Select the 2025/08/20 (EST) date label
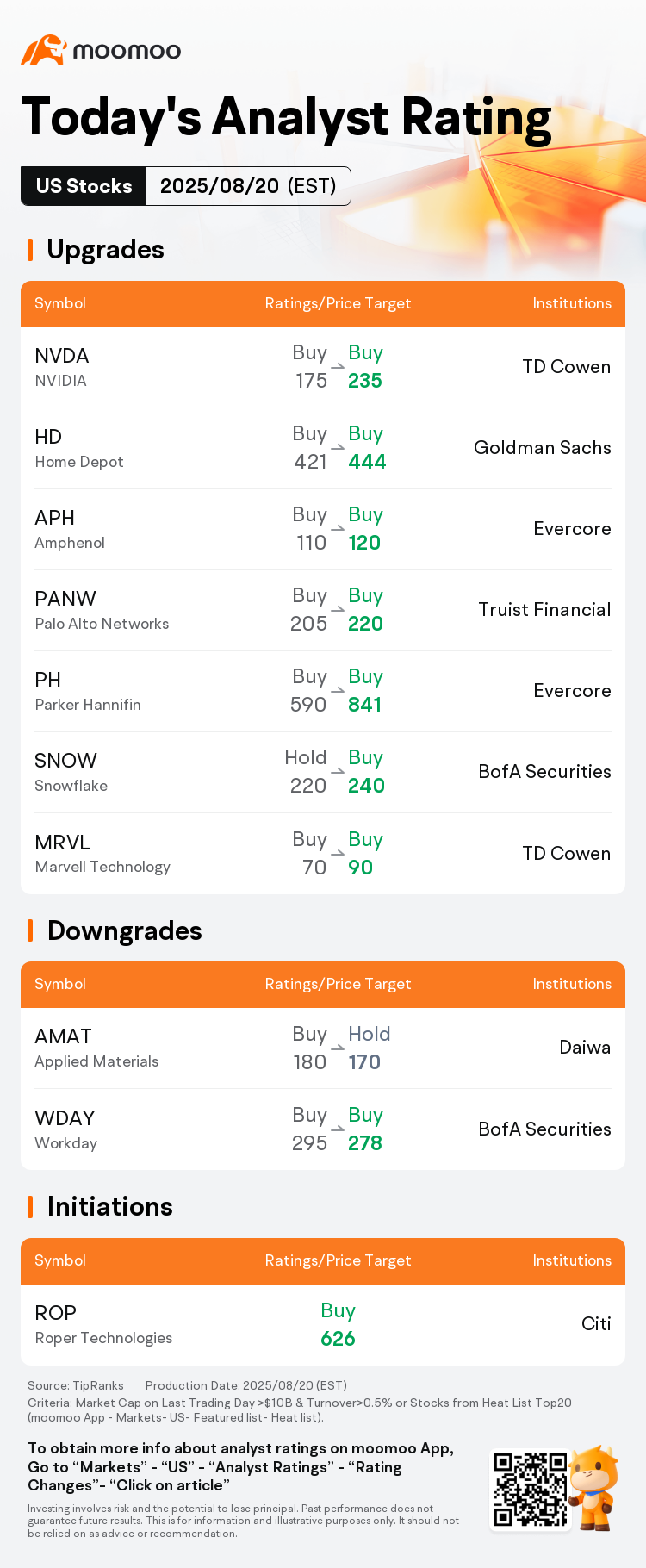This screenshot has width=646, height=1568. coord(248,186)
